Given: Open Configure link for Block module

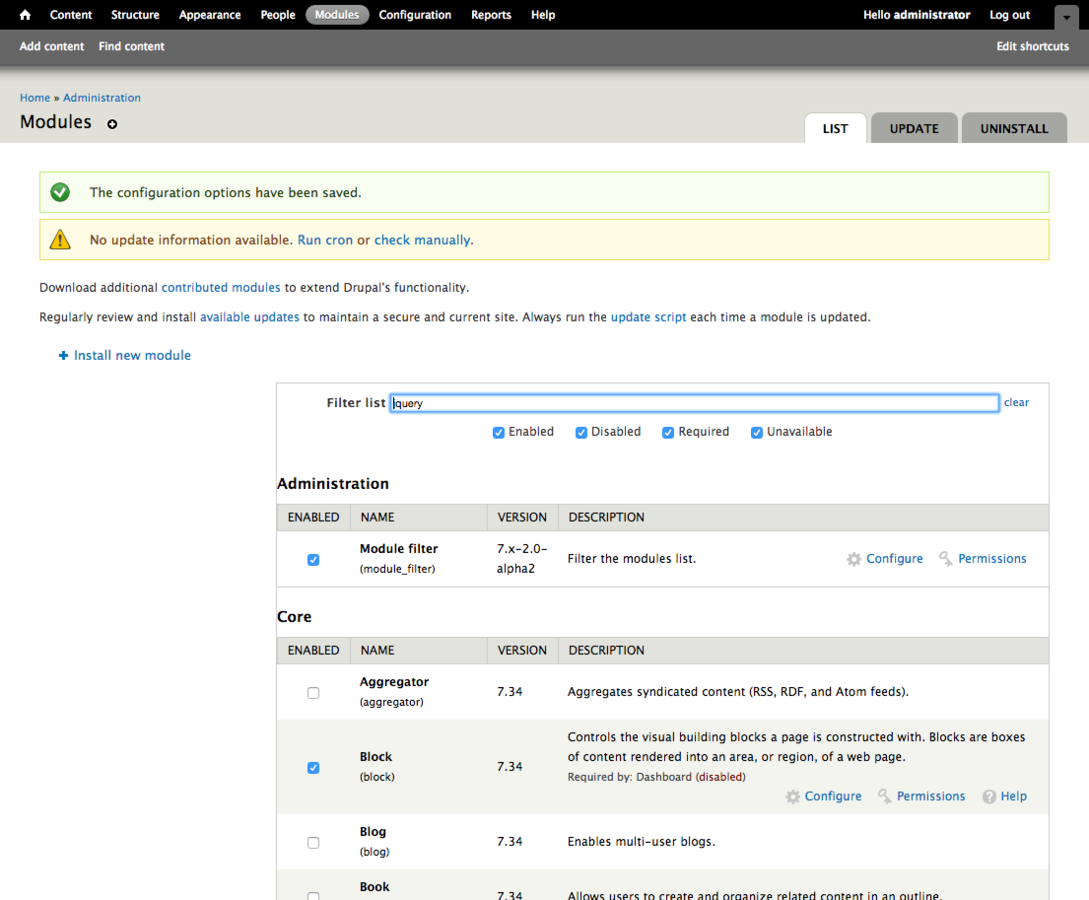Looking at the screenshot, I should [833, 797].
